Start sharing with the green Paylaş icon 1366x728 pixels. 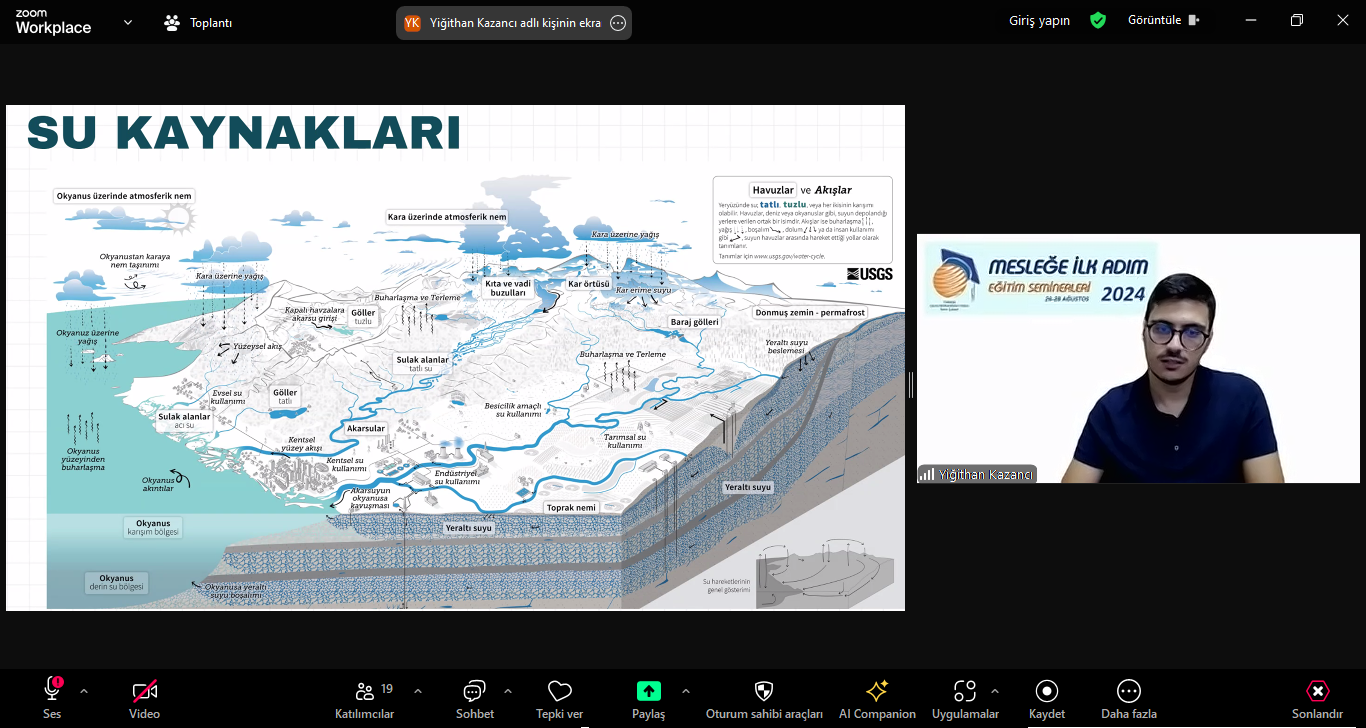point(648,691)
